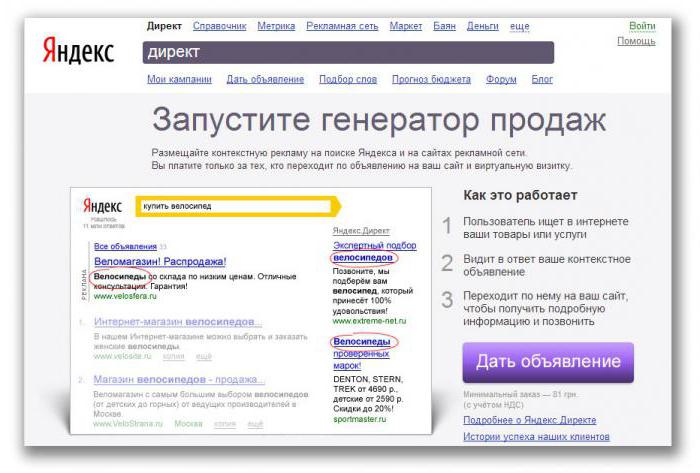Click the sample search field купить велосипед
The width and height of the screenshot is (700, 473).
pos(237,206)
